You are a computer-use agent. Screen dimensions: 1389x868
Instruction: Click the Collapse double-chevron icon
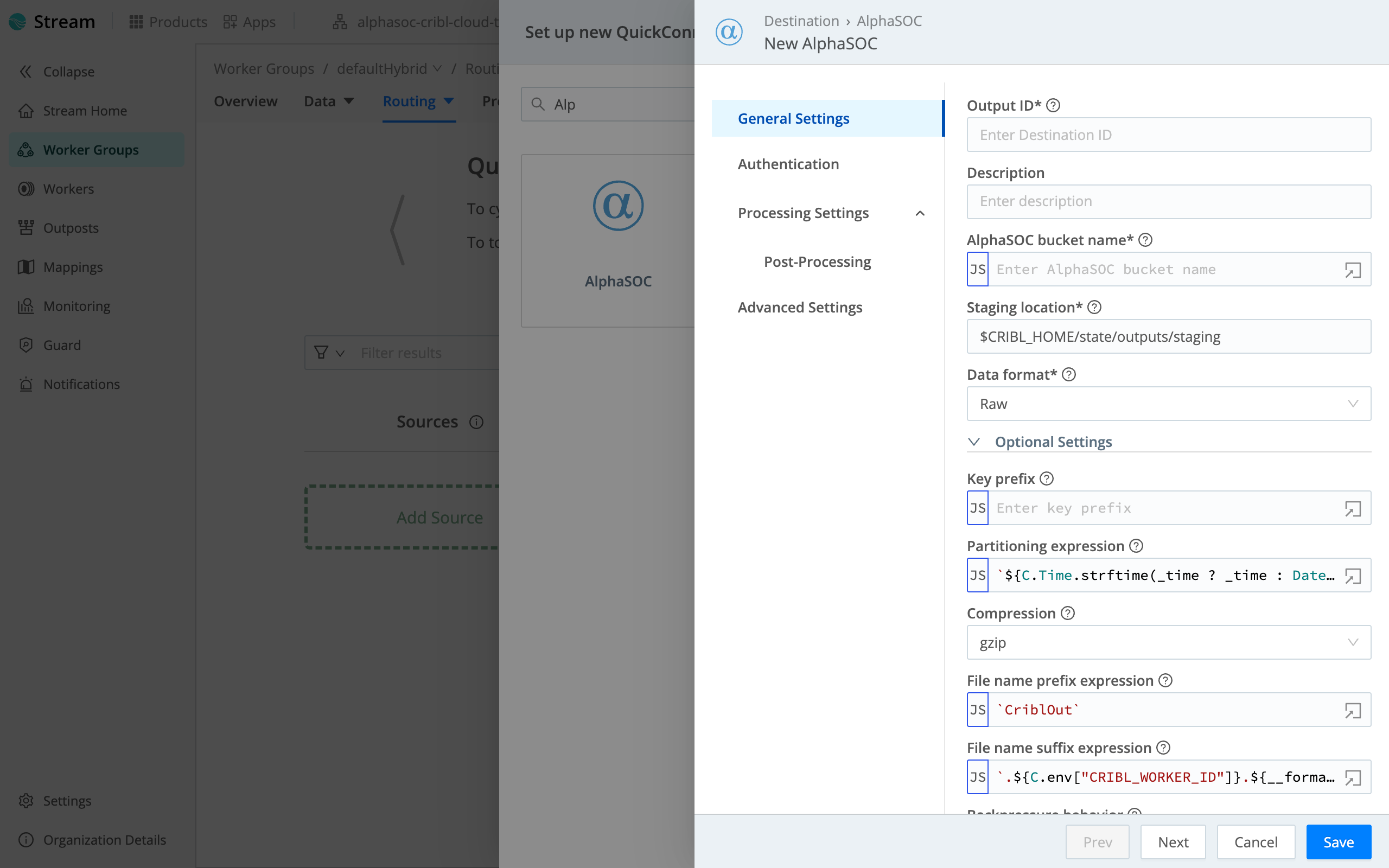click(26, 72)
